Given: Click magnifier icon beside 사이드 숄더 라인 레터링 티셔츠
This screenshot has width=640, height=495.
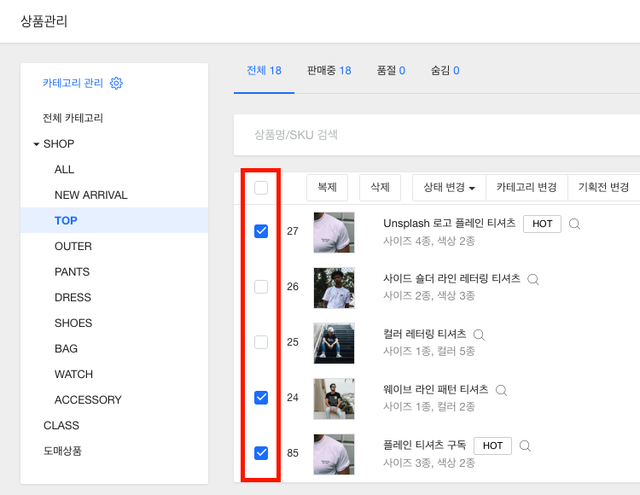Looking at the screenshot, I should (533, 280).
